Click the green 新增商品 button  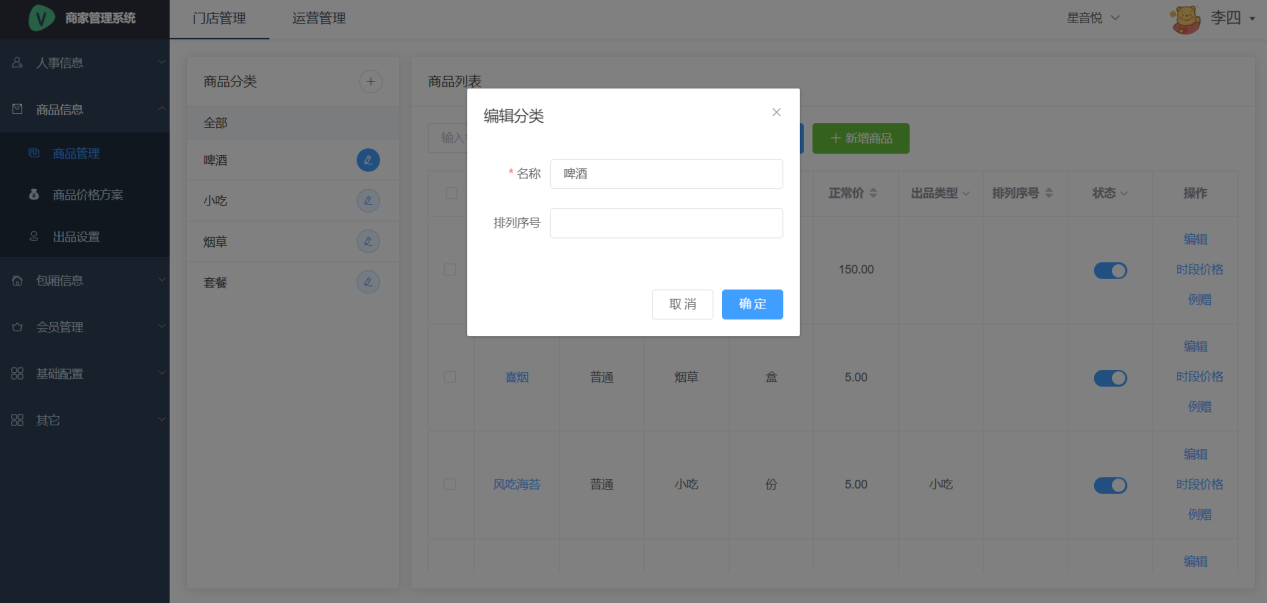[x=861, y=138]
